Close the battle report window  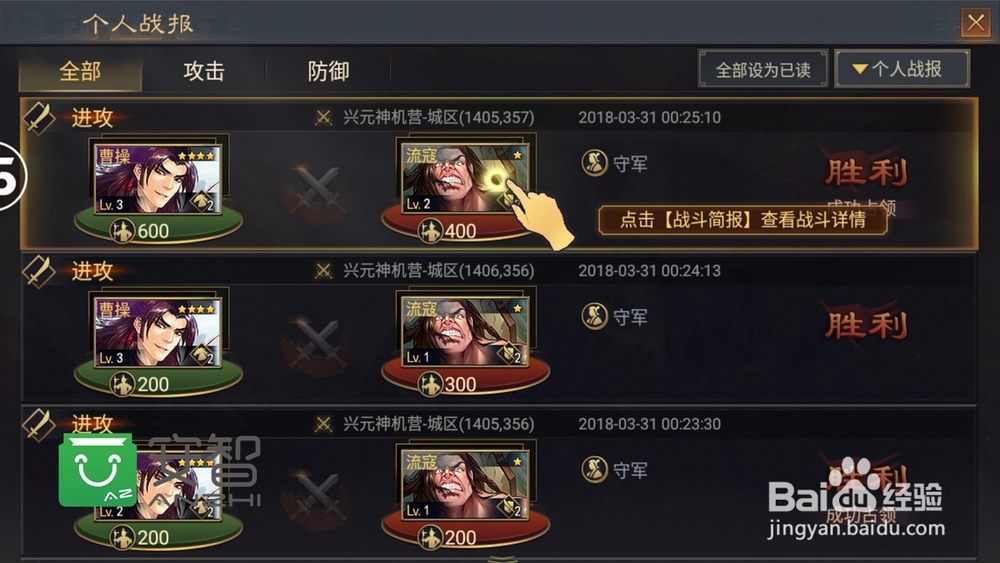click(976, 23)
